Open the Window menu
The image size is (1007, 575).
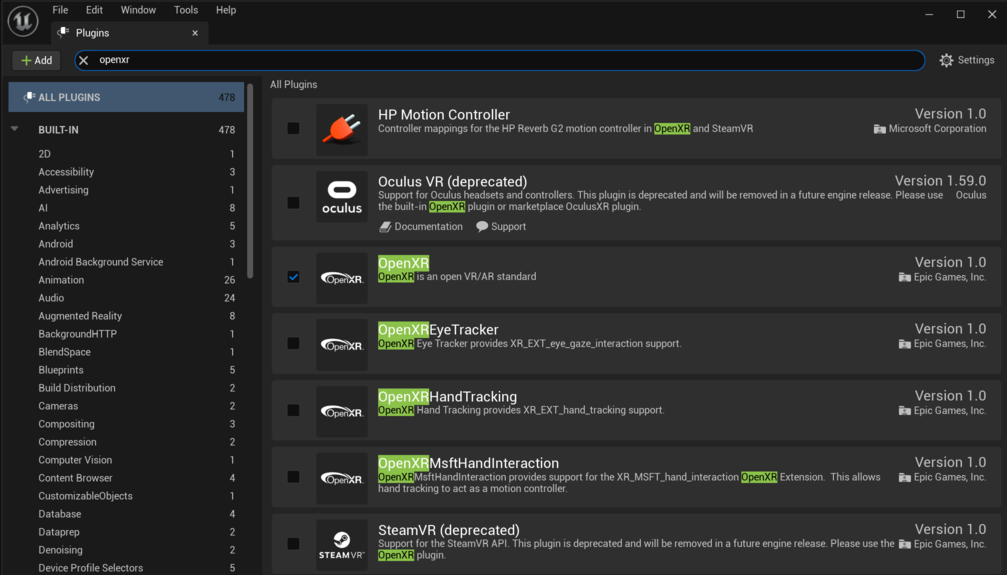[138, 10]
